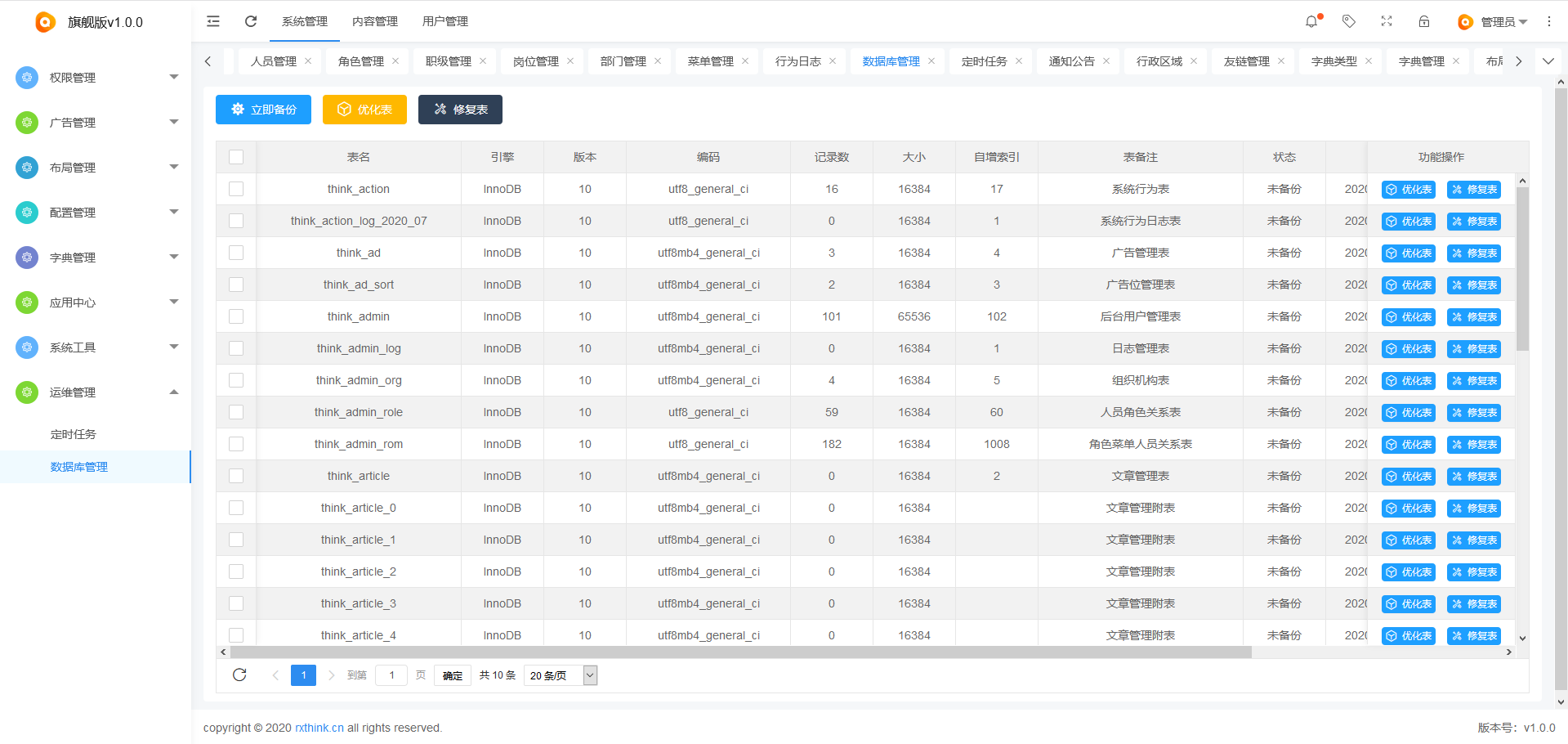
Task: Check the think_action_log_2020_07 row checkbox
Action: pos(236,221)
